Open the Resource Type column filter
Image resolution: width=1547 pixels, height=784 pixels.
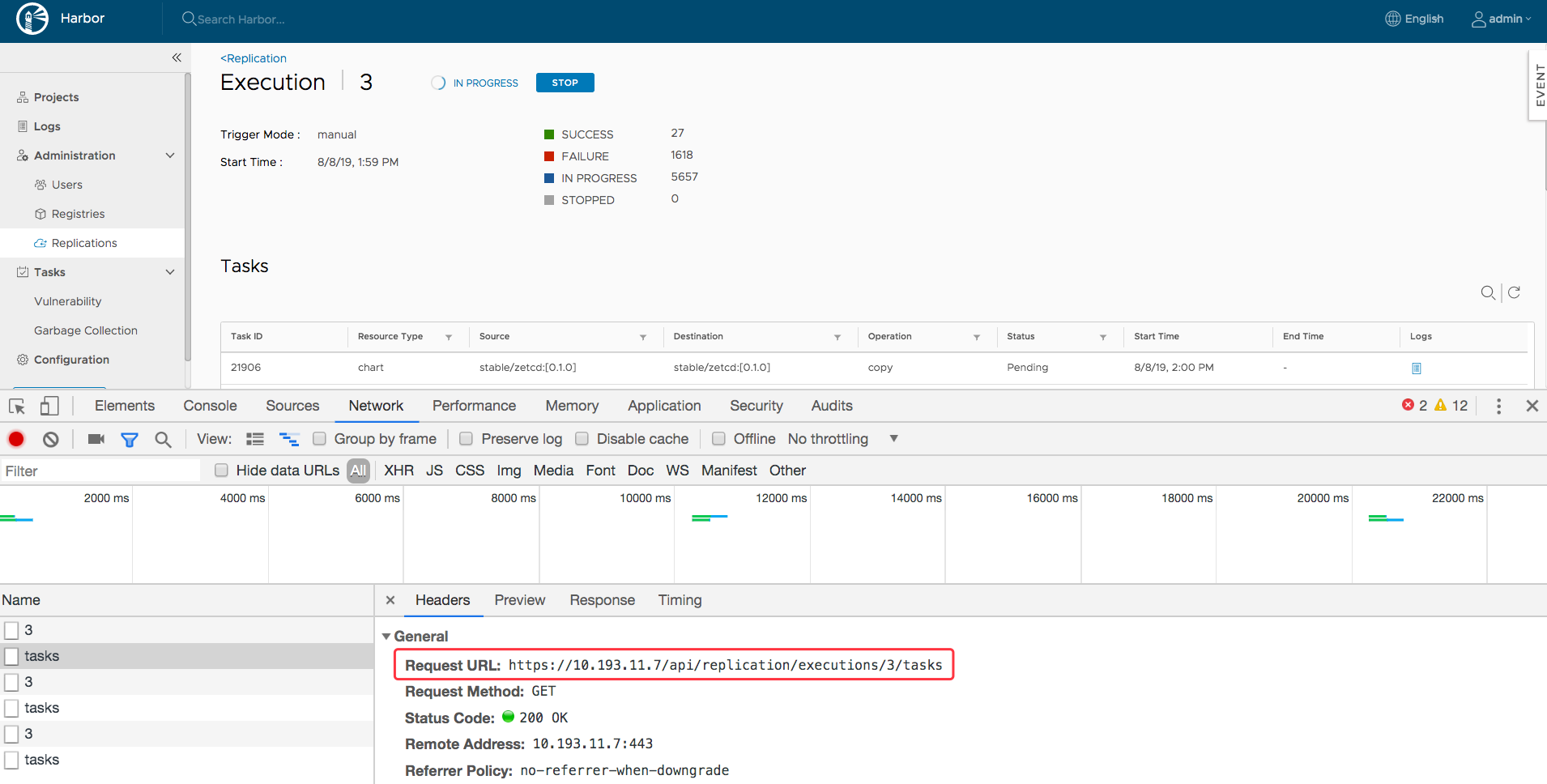point(449,337)
